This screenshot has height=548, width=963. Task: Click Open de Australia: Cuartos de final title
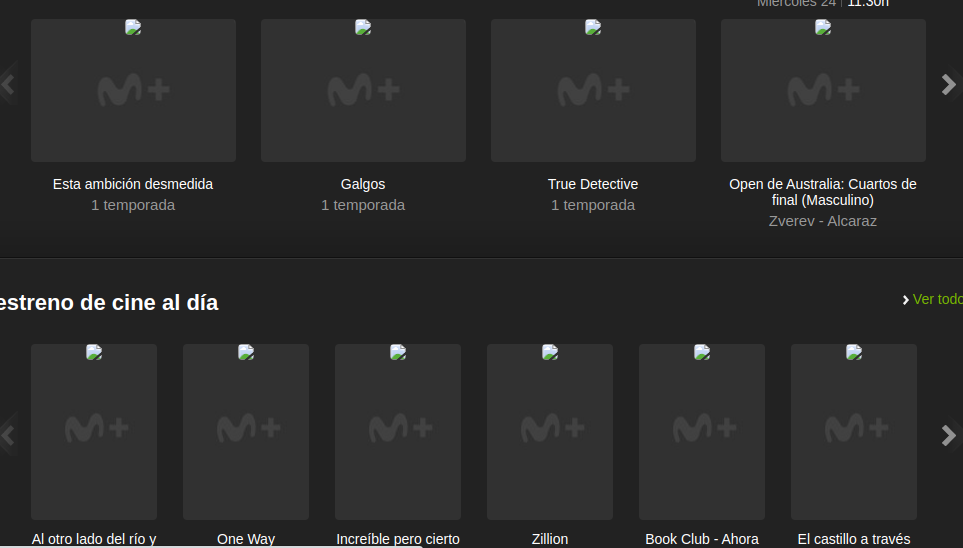click(823, 192)
